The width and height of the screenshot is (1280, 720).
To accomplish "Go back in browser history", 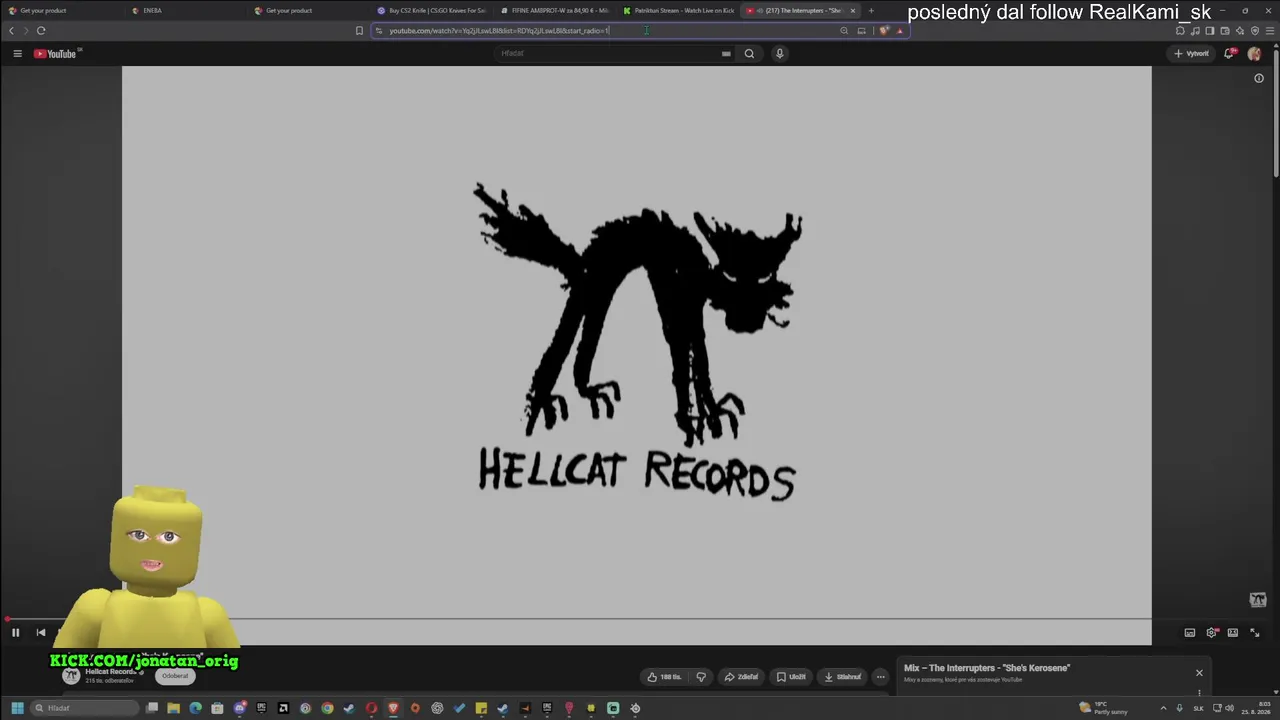I will [x=11, y=31].
